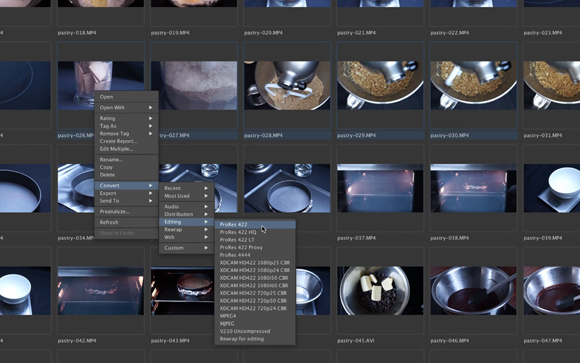
Task: Select the pastry-030.MP4 clip thumbnail
Action: click(473, 85)
